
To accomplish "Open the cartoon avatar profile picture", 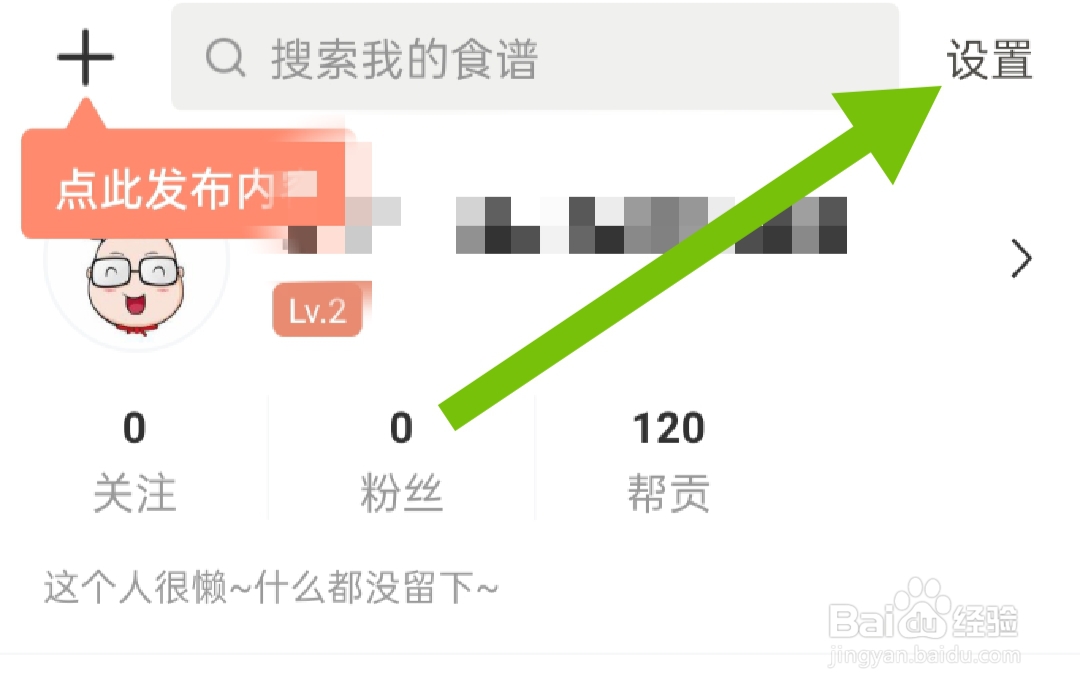I will (136, 284).
